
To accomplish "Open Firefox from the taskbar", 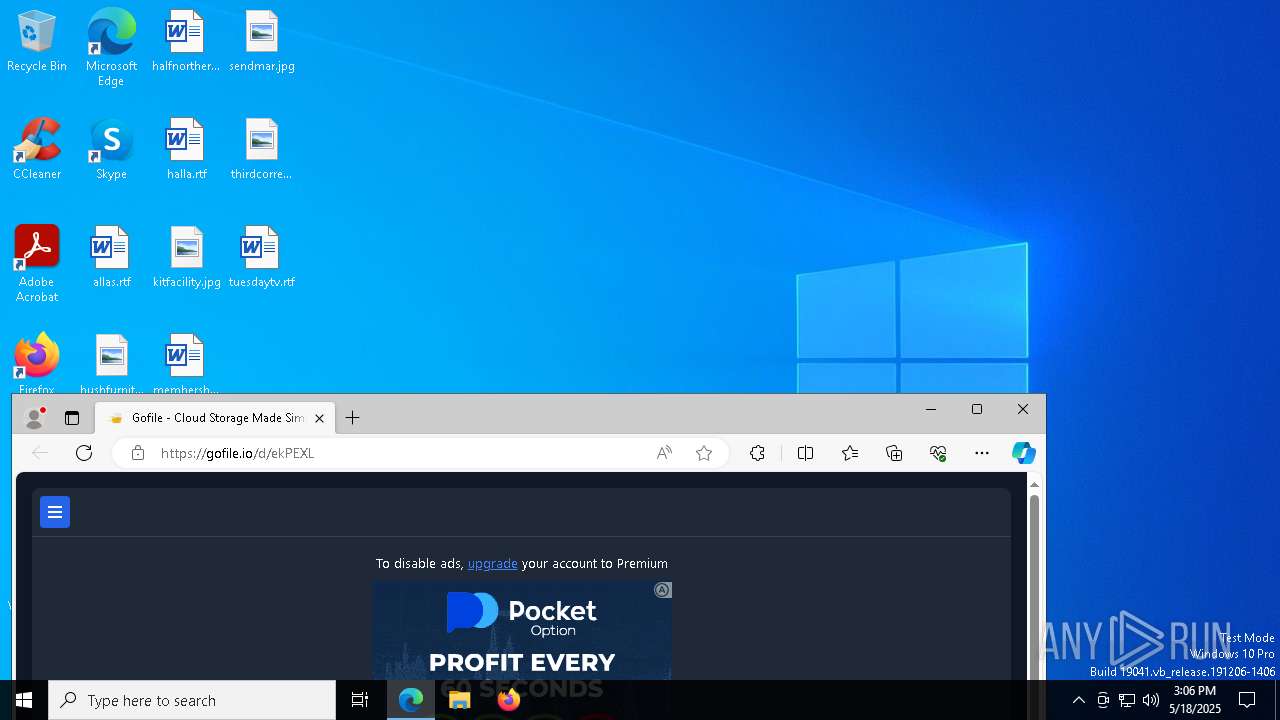I will (509, 700).
